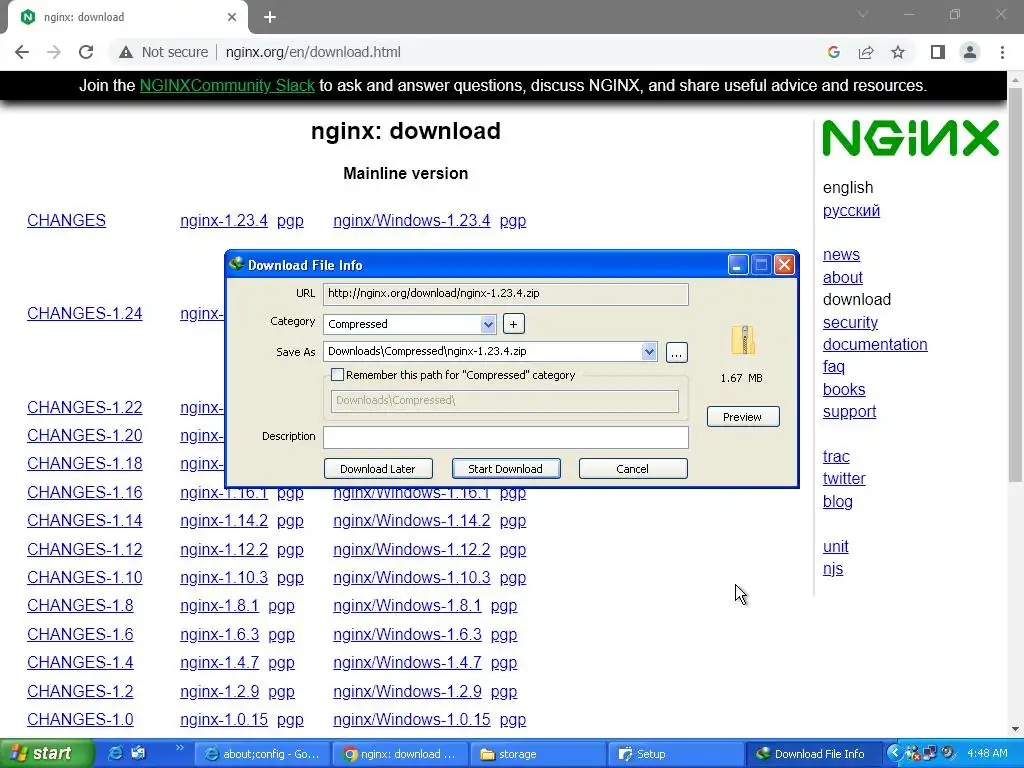The width and height of the screenshot is (1024, 768).
Task: Bookmark this page with the star icon
Action: (898, 52)
